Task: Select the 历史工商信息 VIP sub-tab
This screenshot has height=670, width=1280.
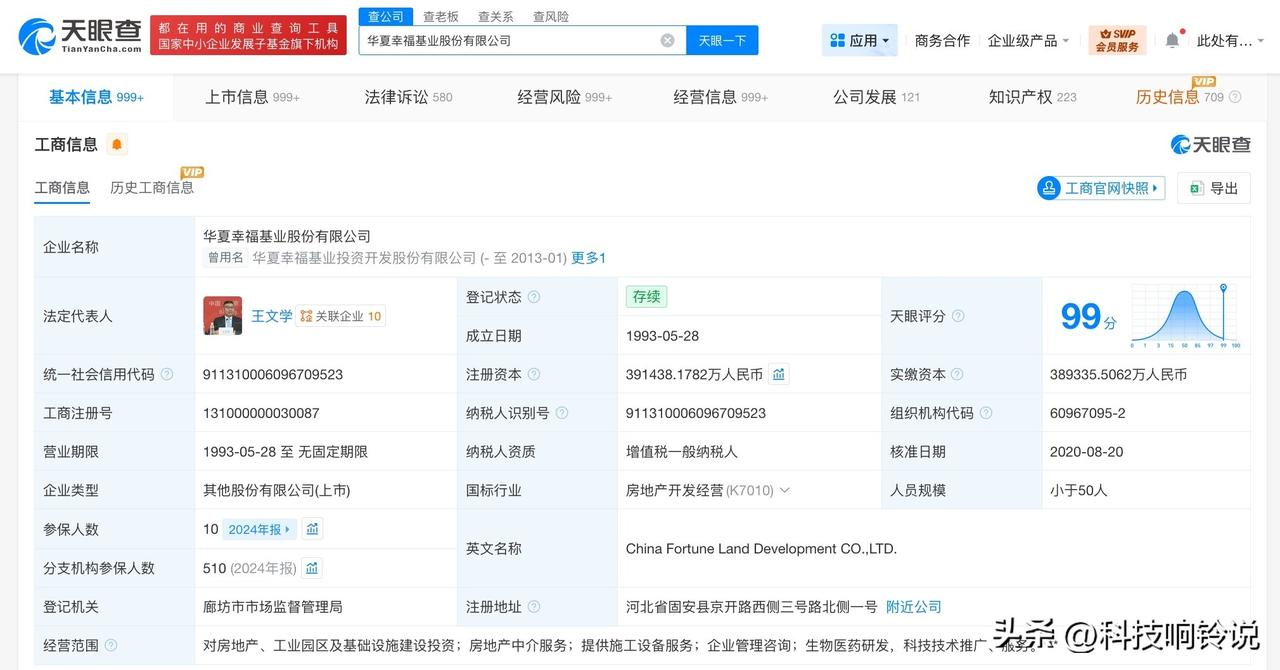Action: (152, 187)
